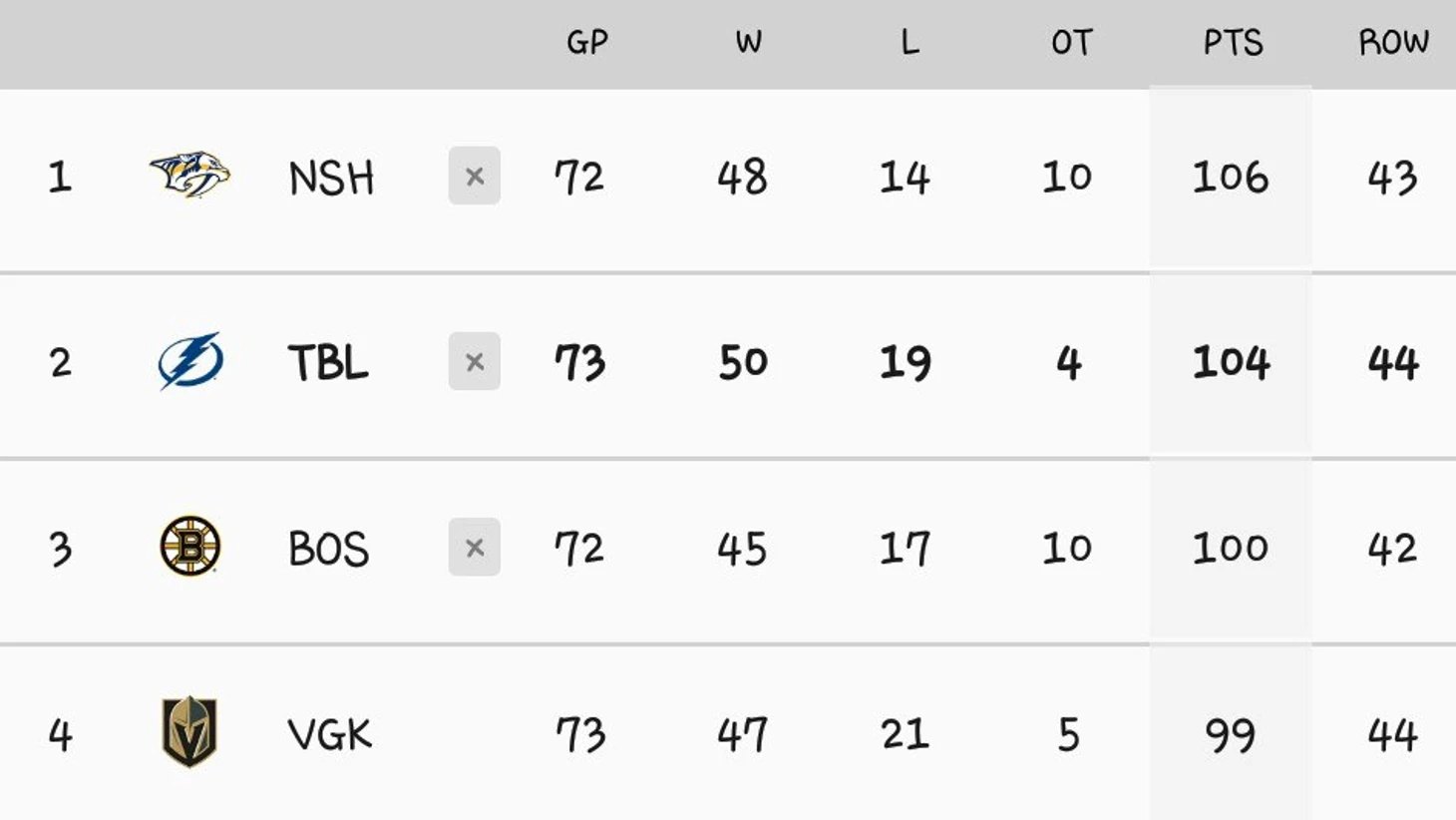This screenshot has width=1456, height=820.
Task: Select the rank 2 row number
Action: [61, 362]
